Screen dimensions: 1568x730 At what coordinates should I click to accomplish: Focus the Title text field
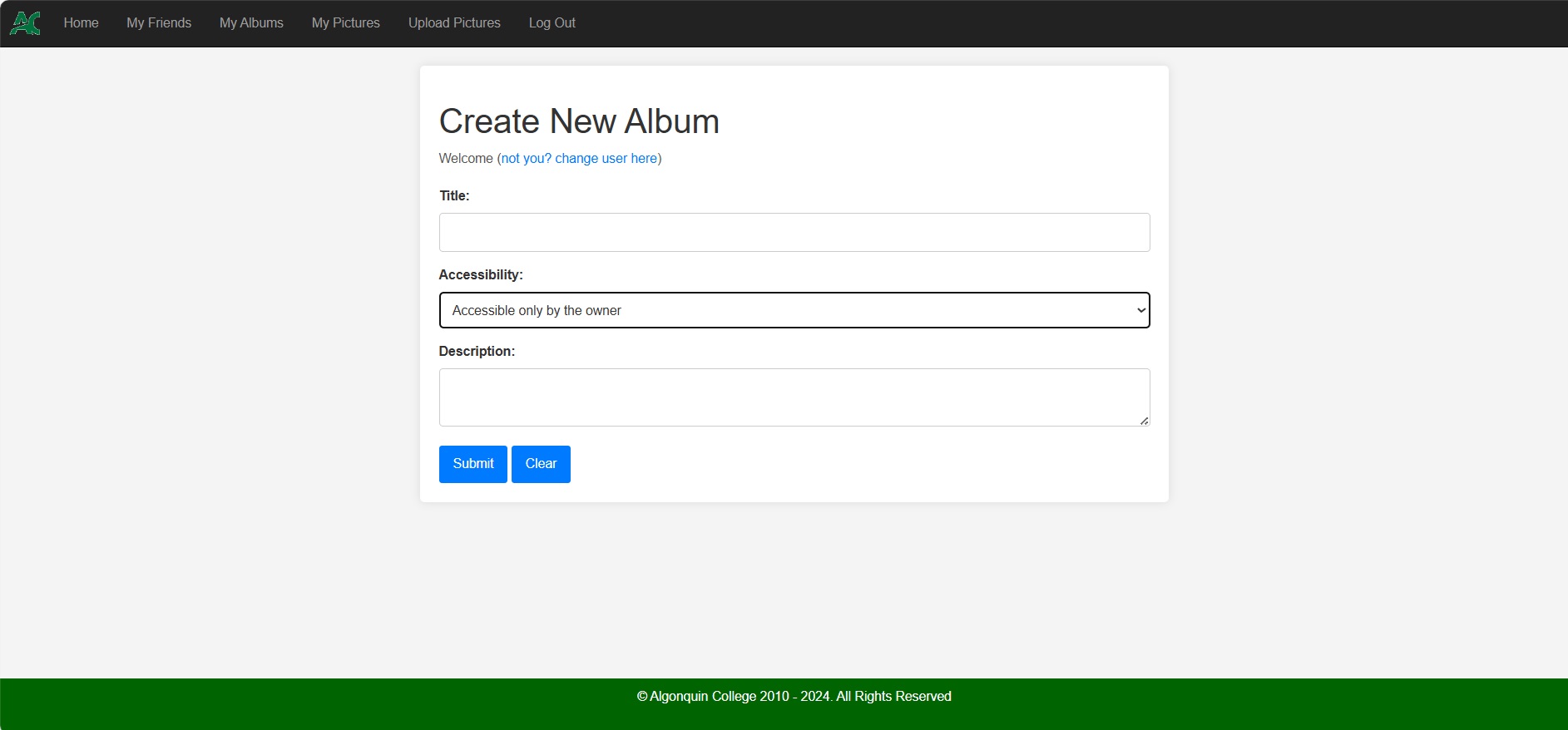point(794,233)
